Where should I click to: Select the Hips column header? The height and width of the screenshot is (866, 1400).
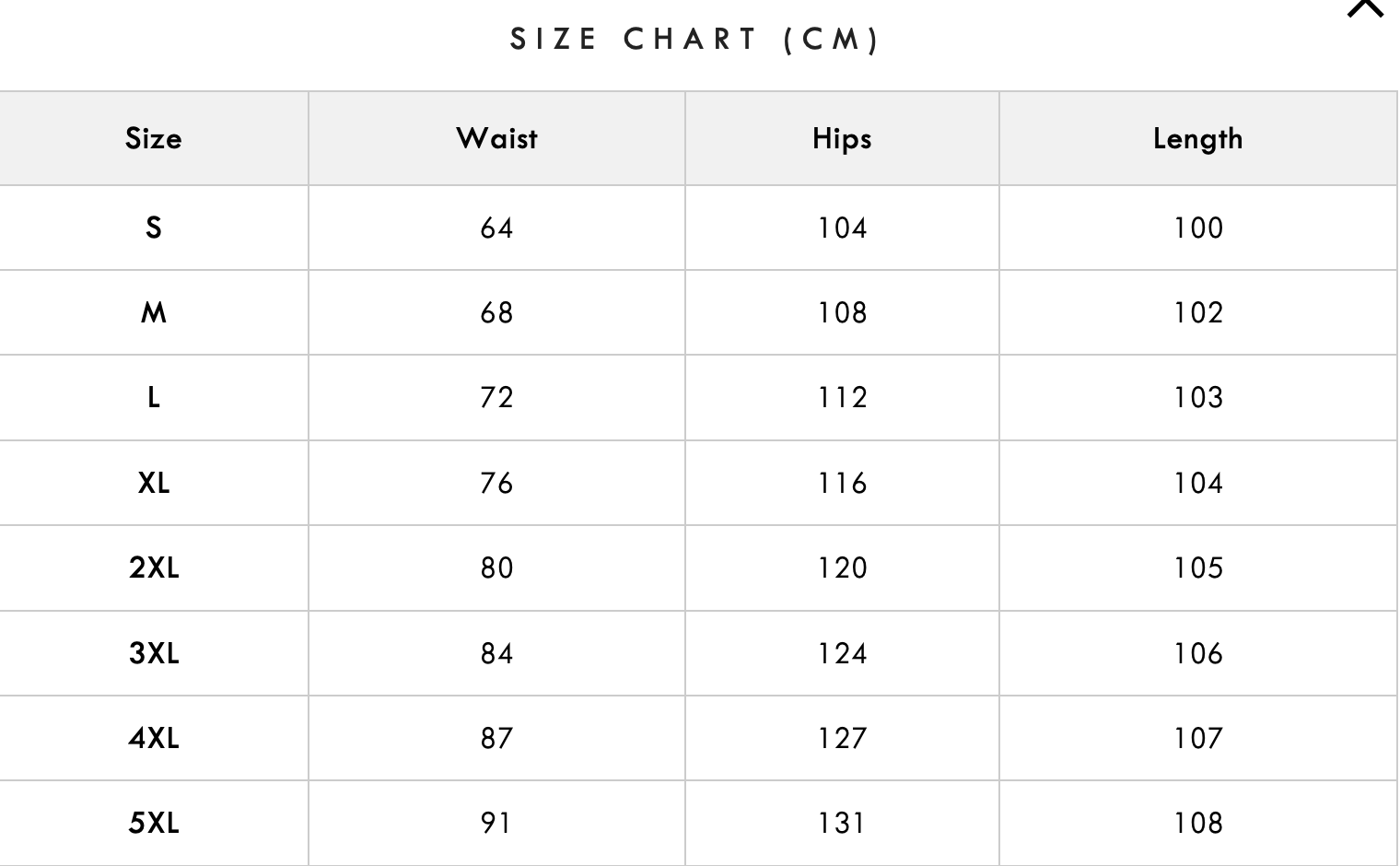coord(842,139)
